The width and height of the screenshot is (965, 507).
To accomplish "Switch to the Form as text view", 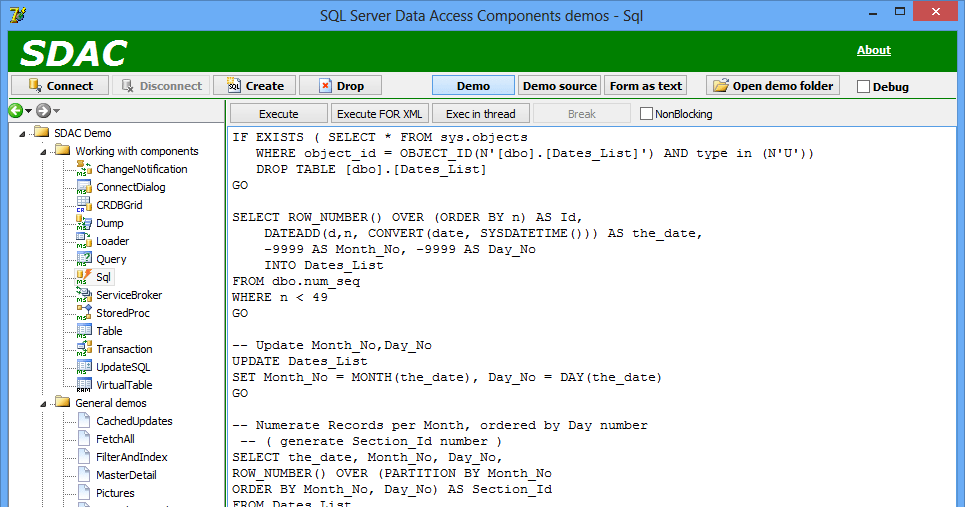I will click(x=646, y=86).
